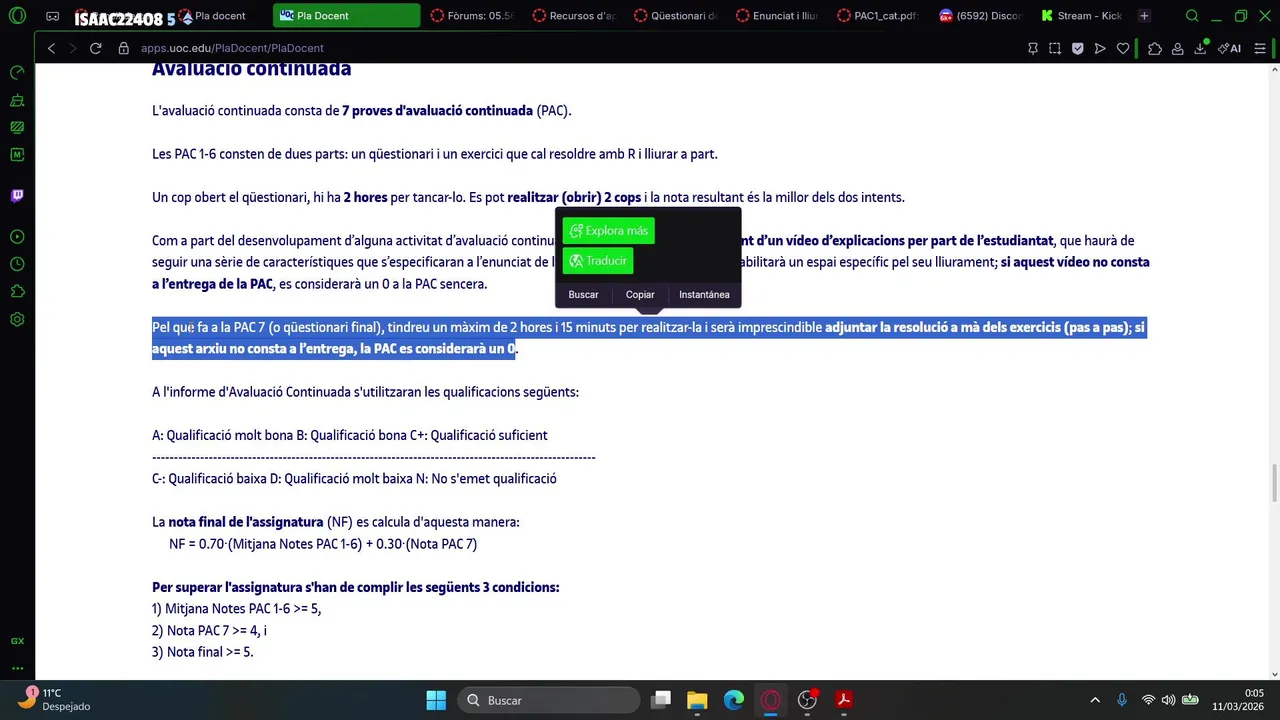1280x720 pixels.
Task: Click text '3) Nota final >= 5.'
Action: click(202, 652)
